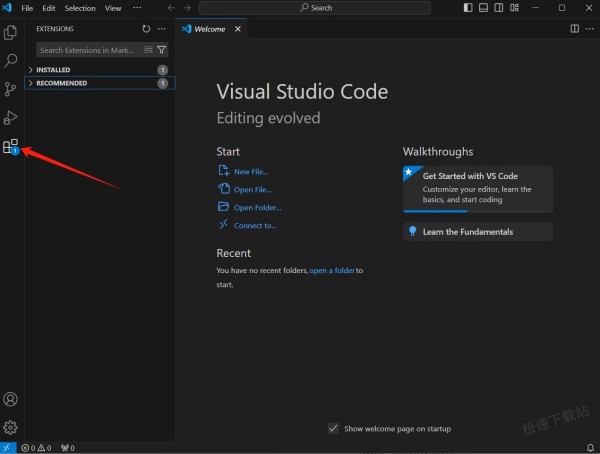The image size is (600, 454).
Task: Refresh the extensions list
Action: point(147,29)
